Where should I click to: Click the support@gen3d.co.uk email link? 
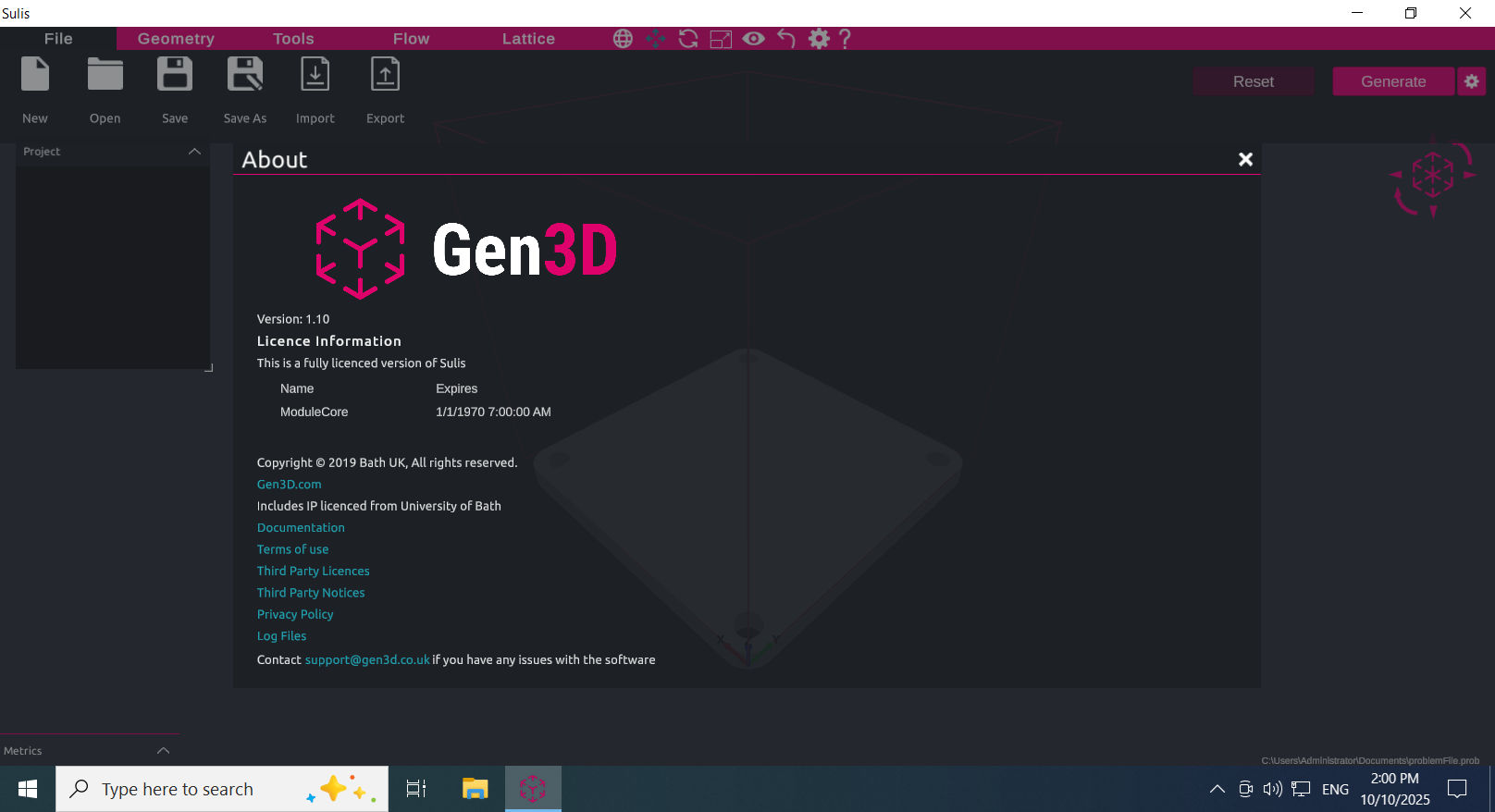tap(367, 660)
